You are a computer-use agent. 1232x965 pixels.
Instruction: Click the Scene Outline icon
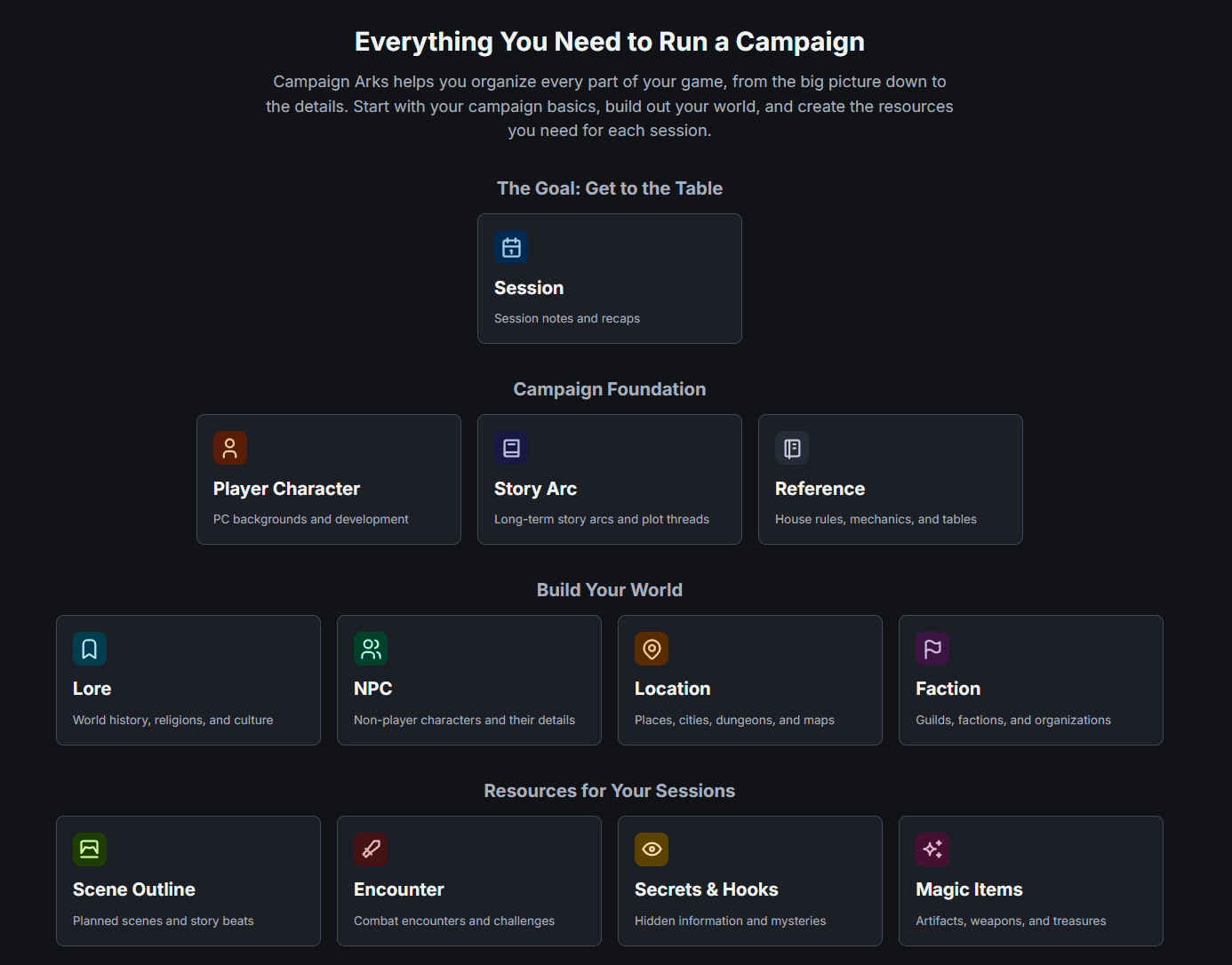point(90,850)
